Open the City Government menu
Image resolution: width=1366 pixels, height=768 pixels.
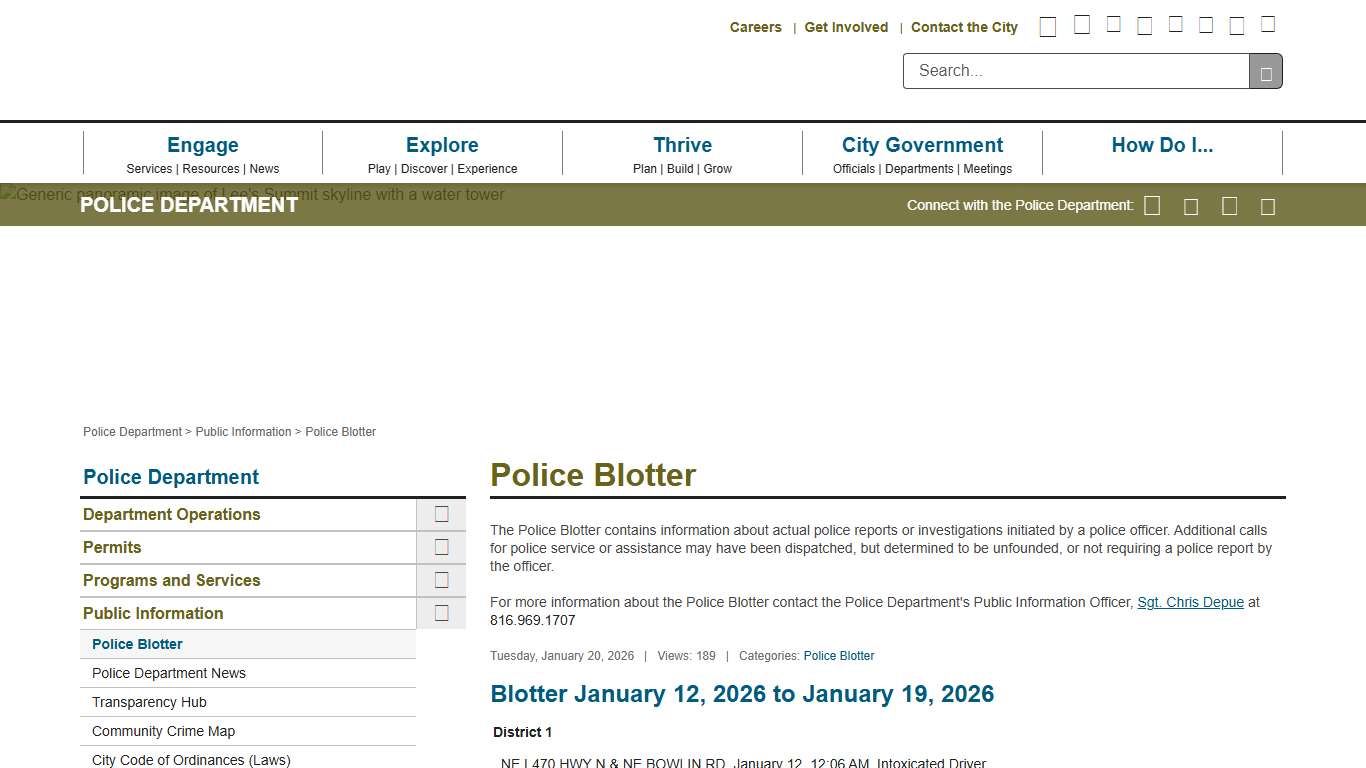922,145
